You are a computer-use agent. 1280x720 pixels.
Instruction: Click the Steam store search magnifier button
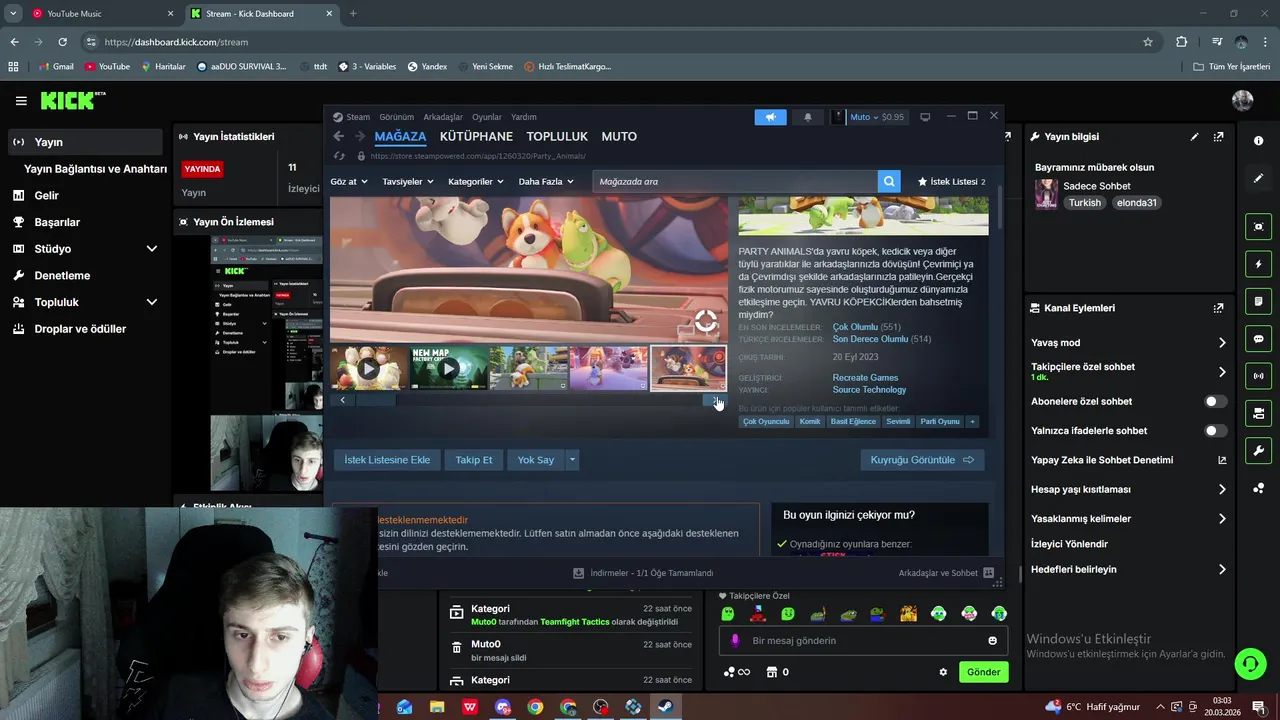click(x=889, y=181)
